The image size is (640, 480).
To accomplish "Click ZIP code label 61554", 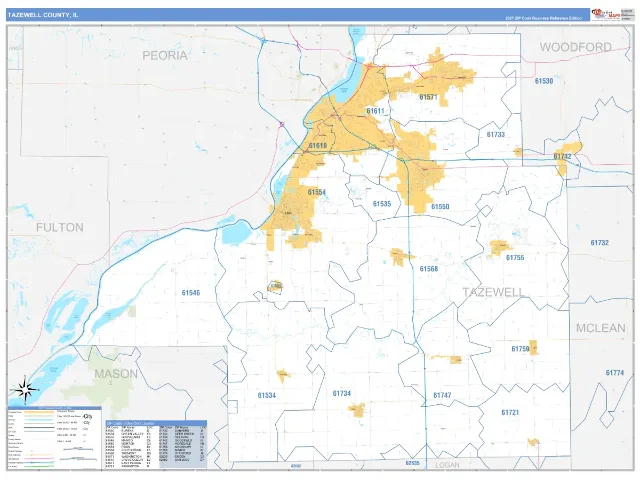I will click(x=316, y=192).
